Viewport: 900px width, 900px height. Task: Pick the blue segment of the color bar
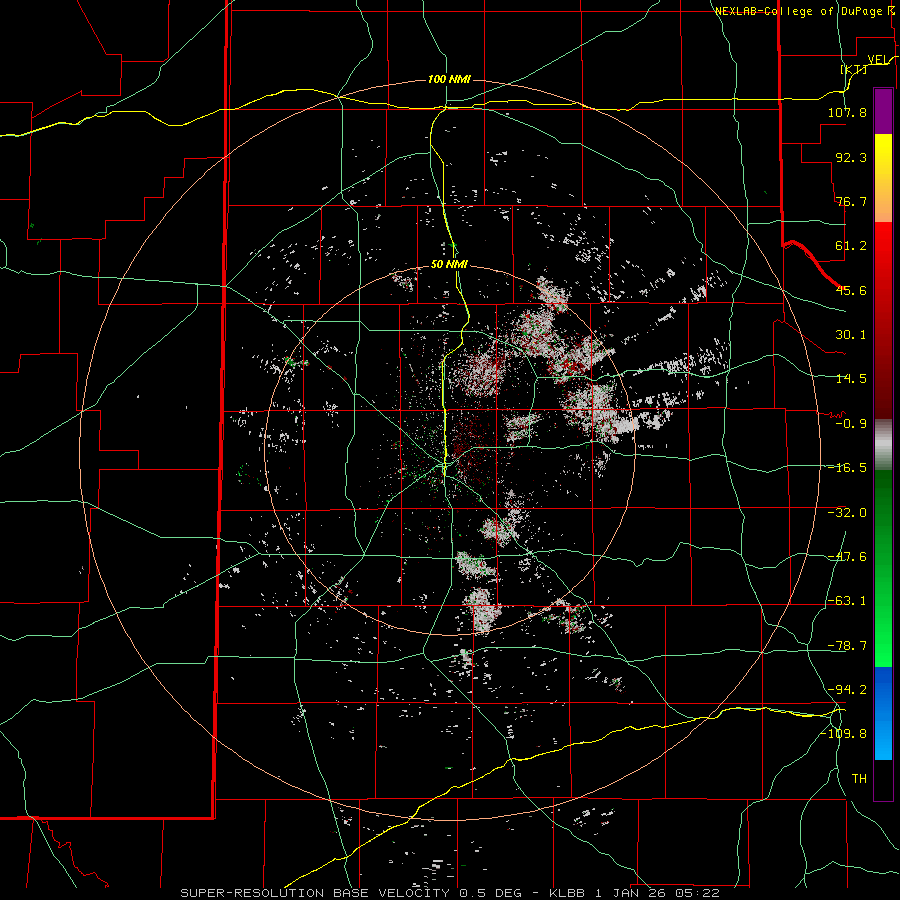tap(883, 713)
